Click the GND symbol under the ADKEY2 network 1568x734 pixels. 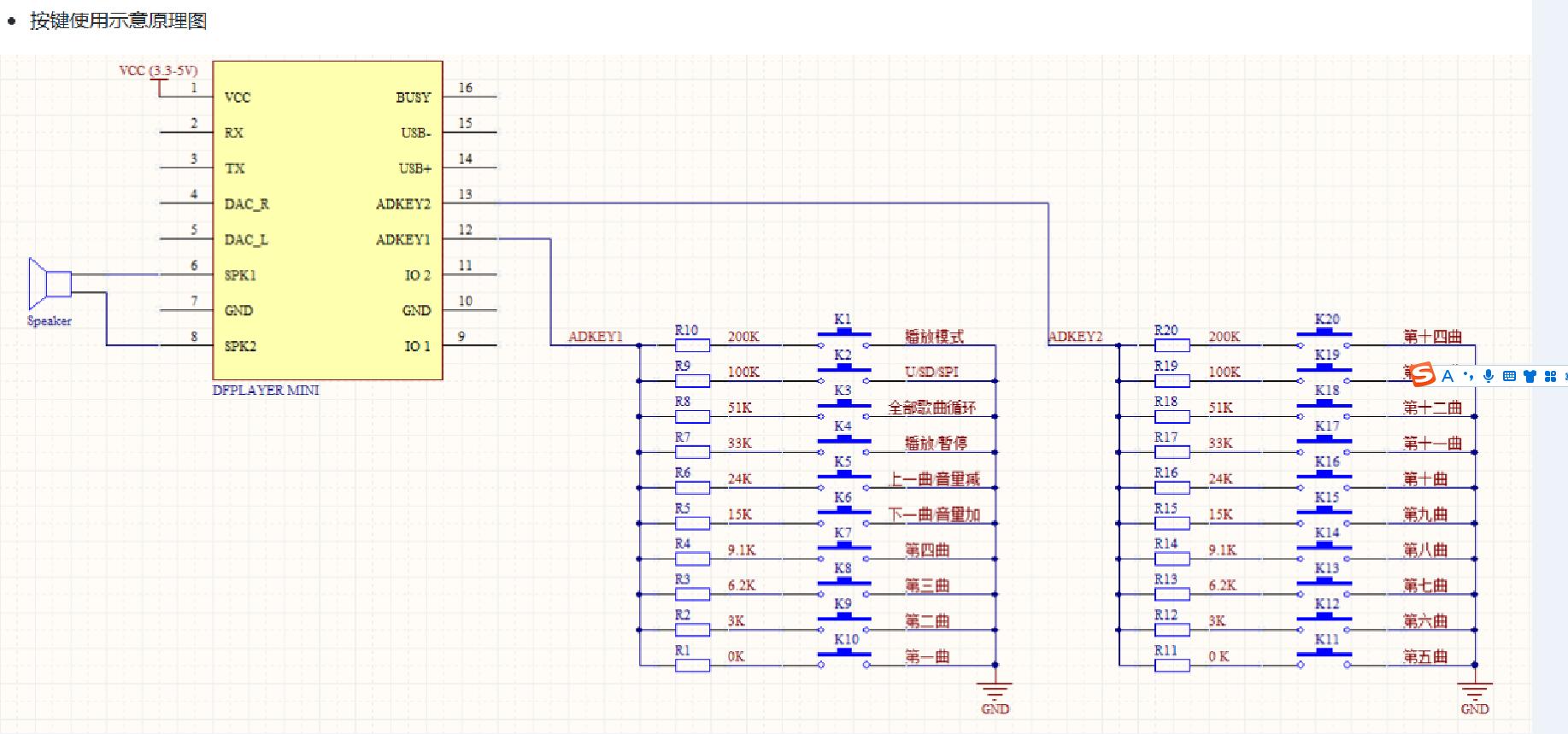pyautogui.click(x=1475, y=696)
